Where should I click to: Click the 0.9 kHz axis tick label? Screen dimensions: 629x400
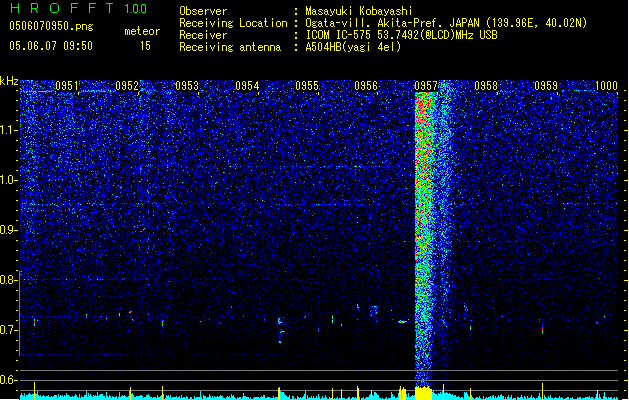(8, 230)
